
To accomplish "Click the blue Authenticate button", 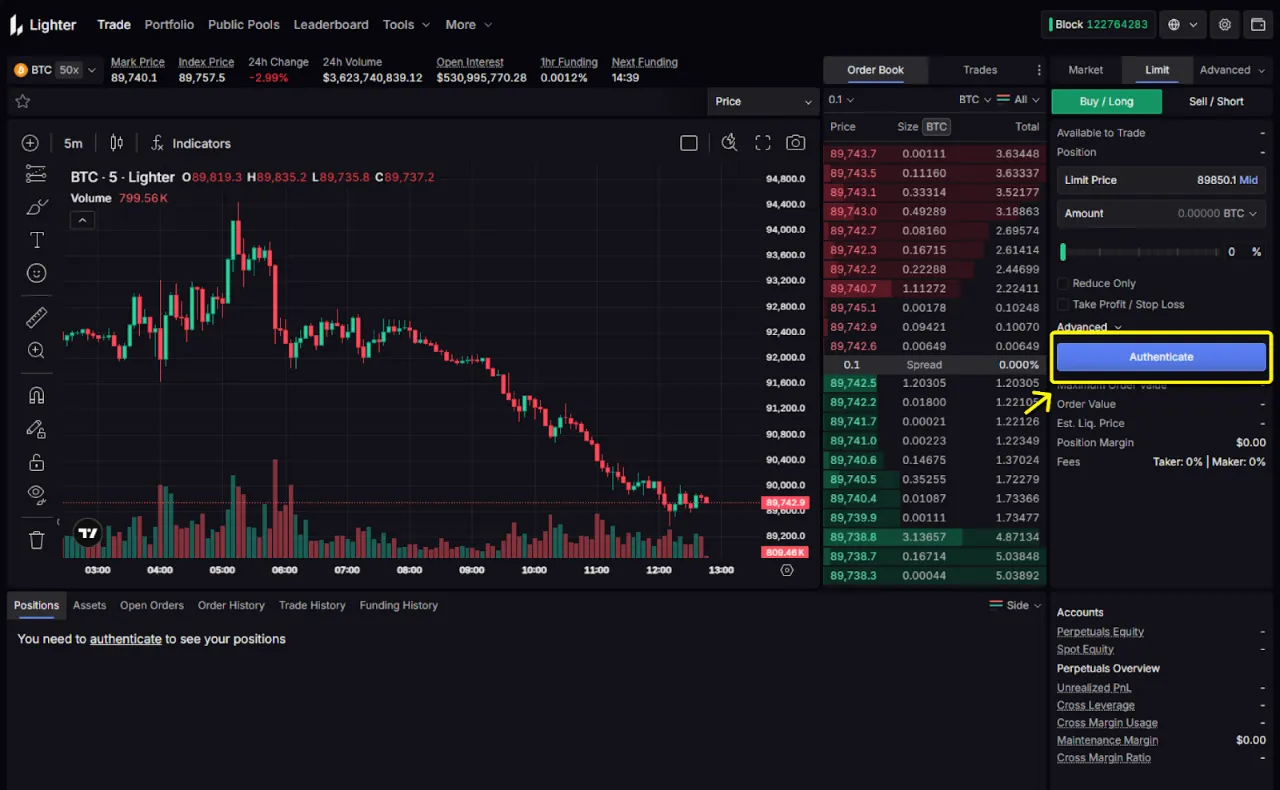I will 1161,357.
